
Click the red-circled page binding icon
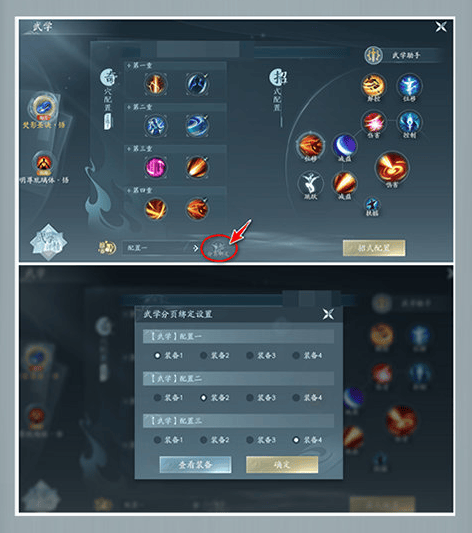click(219, 248)
